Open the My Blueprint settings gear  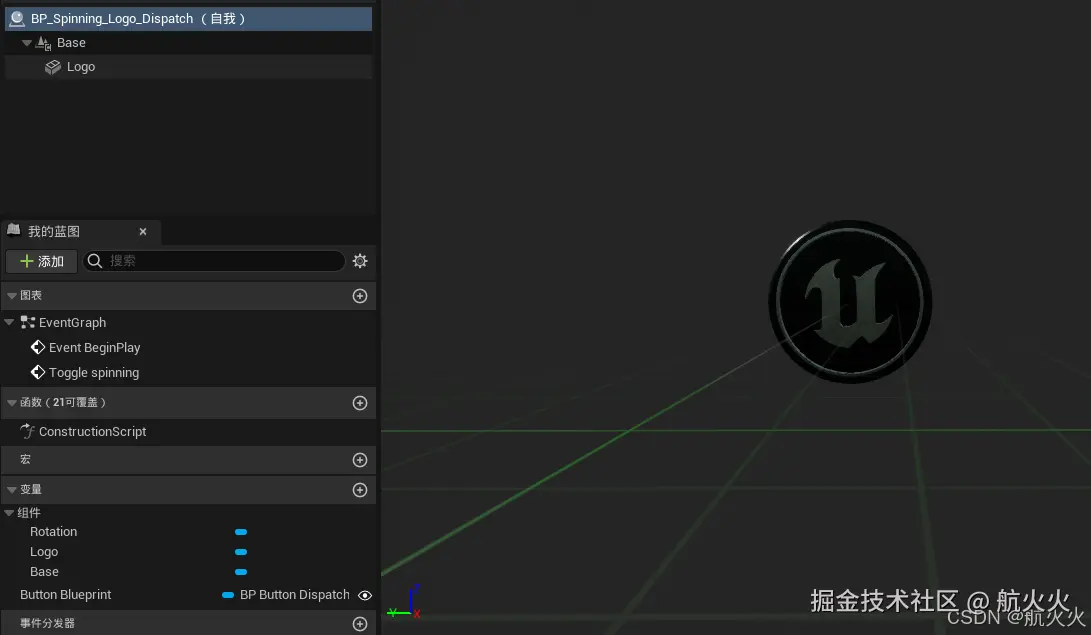click(360, 261)
